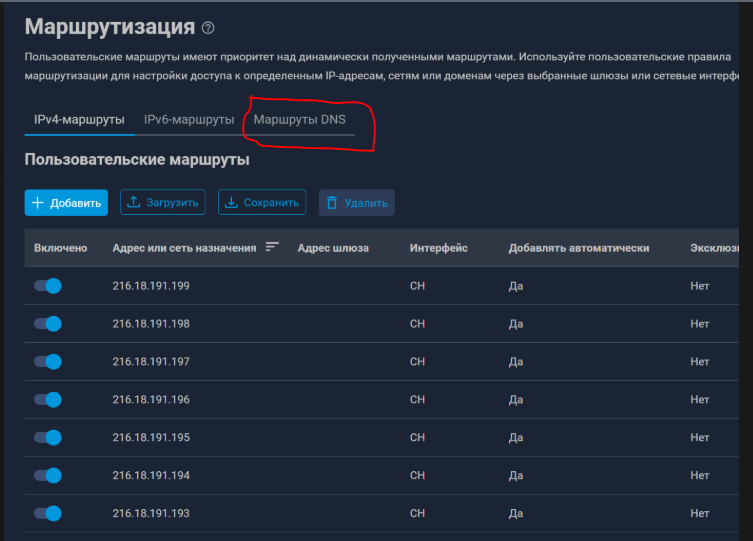Viewport: 753px width, 541px height.
Task: Disable the route 216.18.191.199 toggle
Action: (48, 286)
